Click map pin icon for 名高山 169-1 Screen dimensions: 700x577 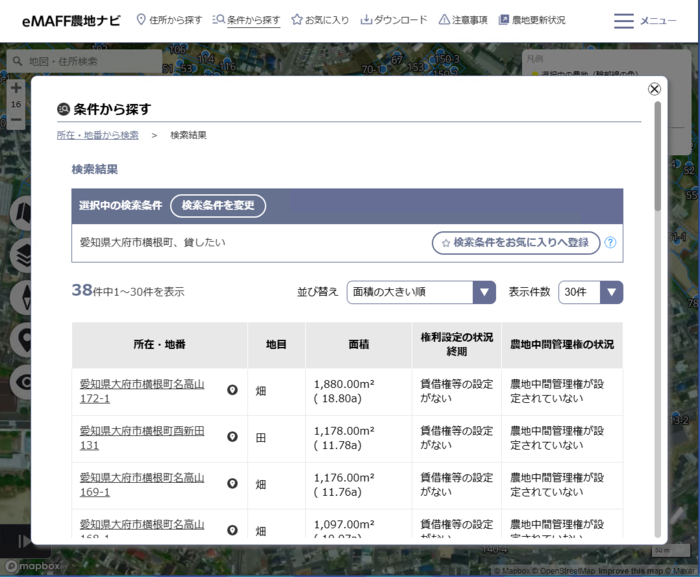(232, 484)
